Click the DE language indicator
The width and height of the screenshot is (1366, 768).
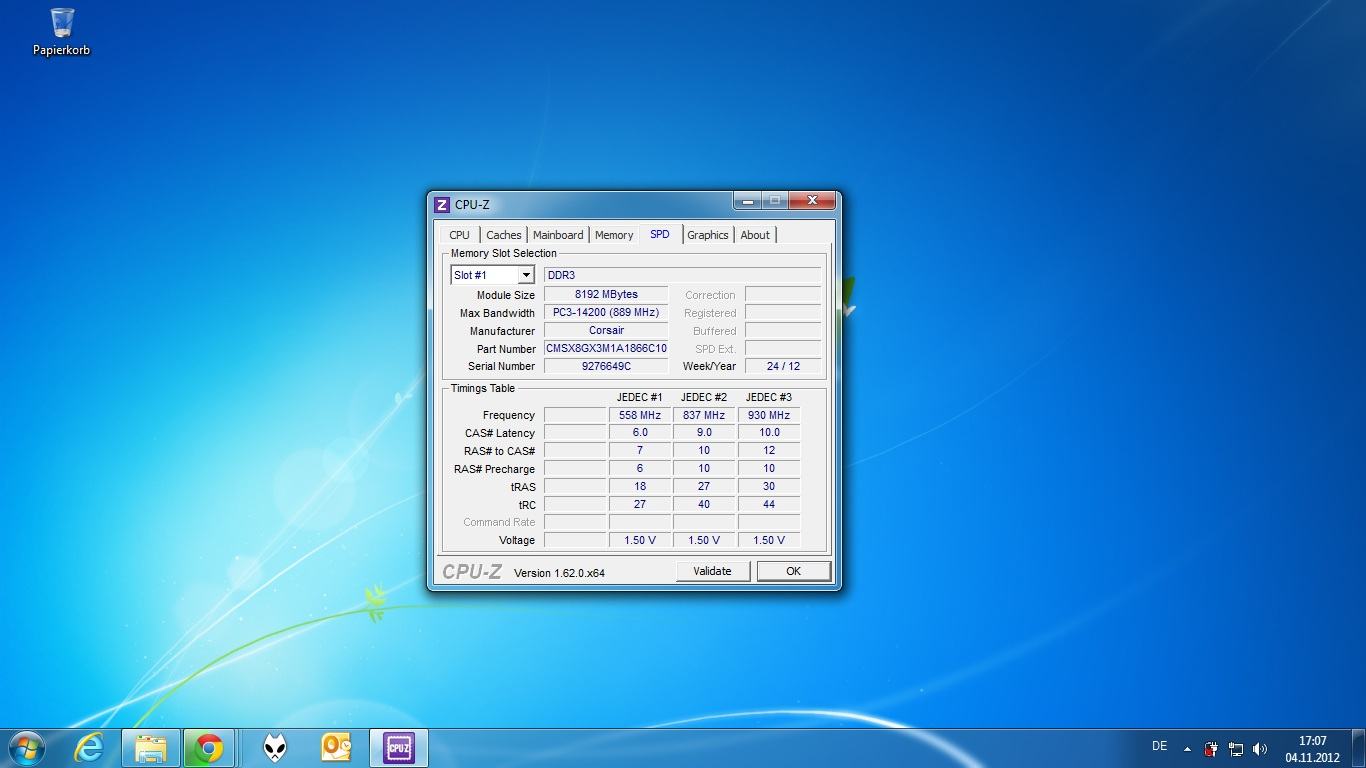click(1159, 746)
